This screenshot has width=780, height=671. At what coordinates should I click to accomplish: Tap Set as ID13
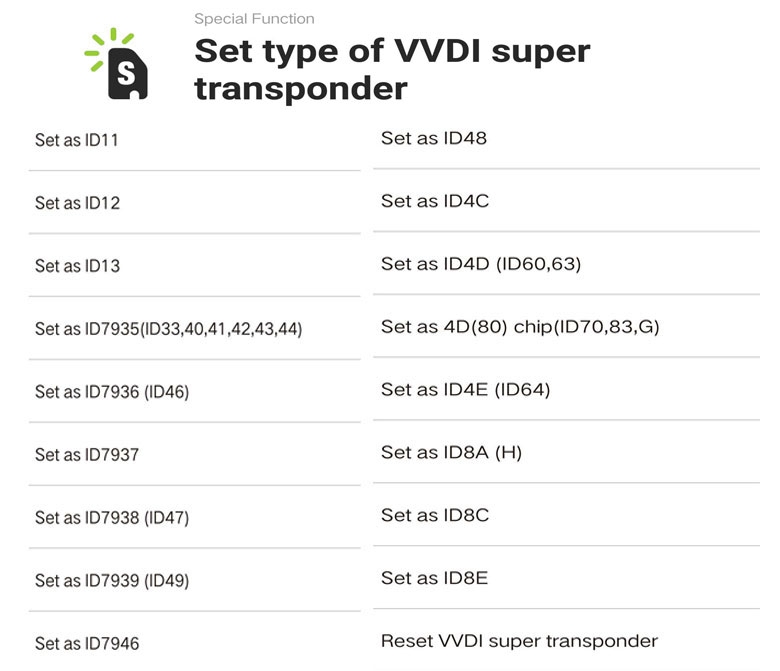(x=77, y=266)
